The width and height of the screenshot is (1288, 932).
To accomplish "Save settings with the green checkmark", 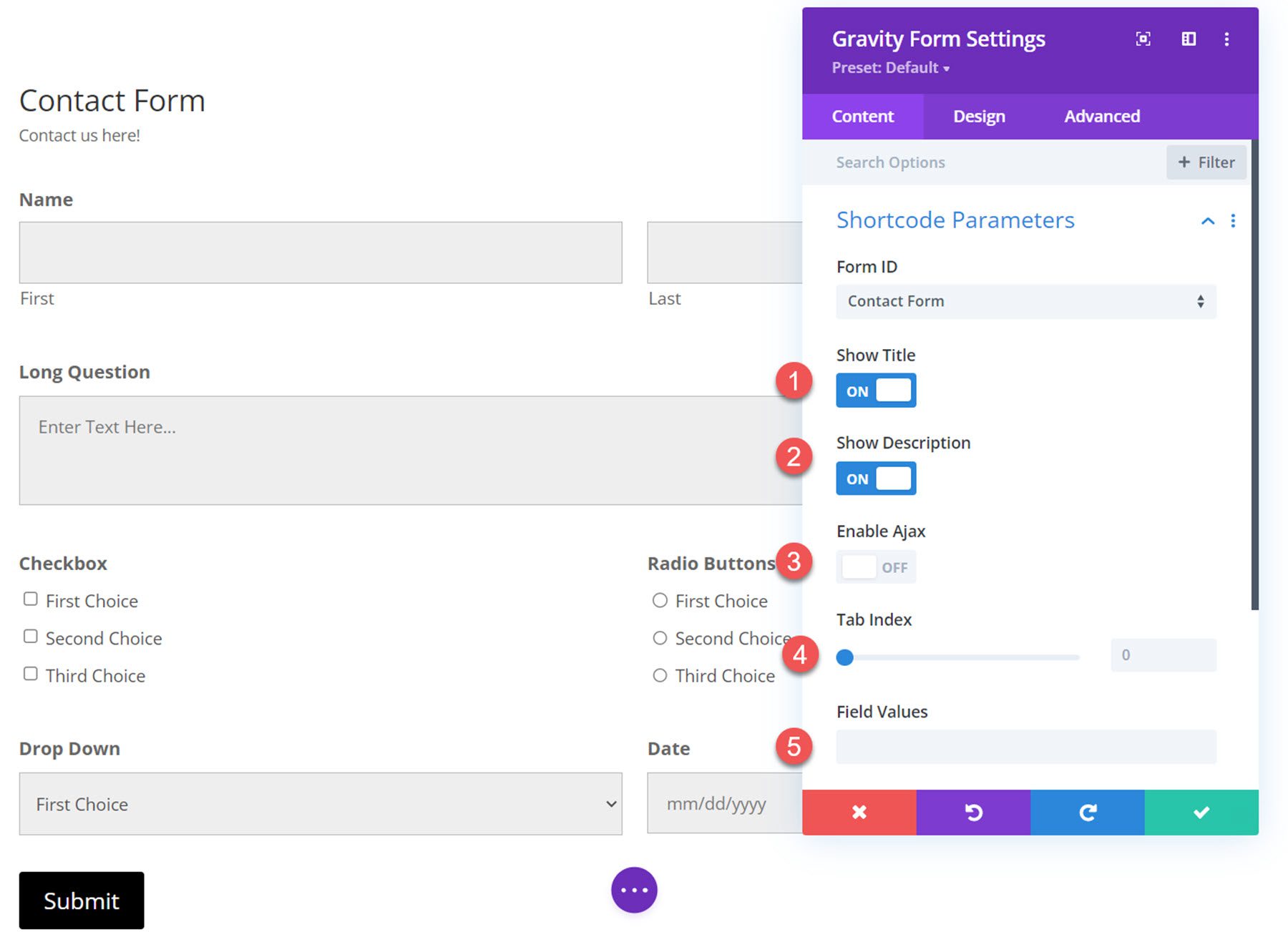I will tap(1201, 811).
